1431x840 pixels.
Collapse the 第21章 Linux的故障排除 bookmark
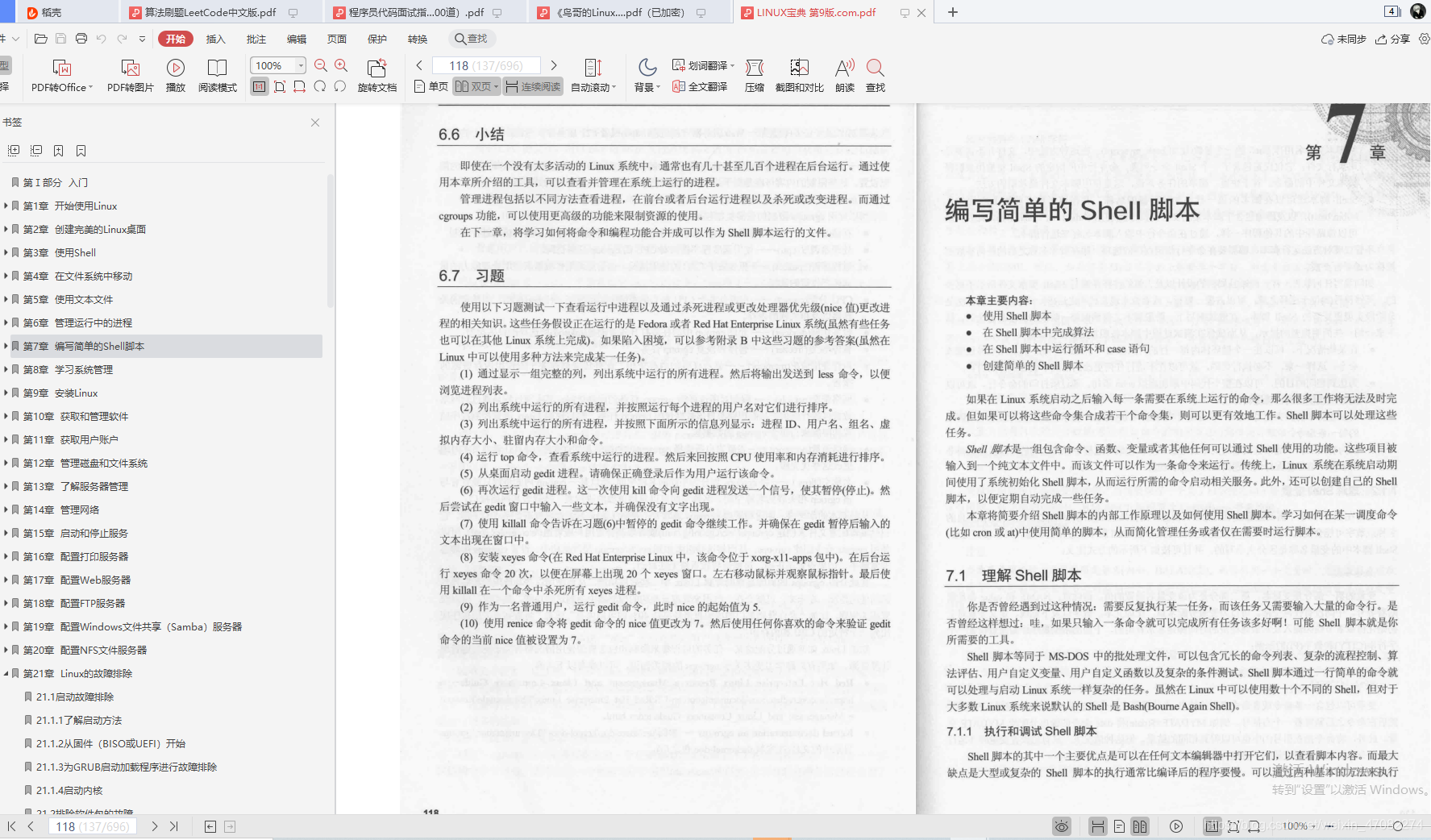(6, 673)
